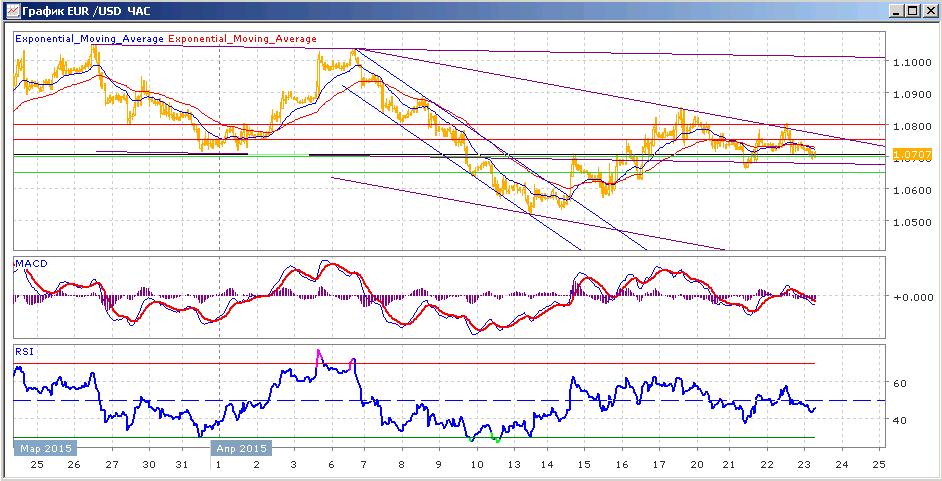Select the blue Exponential_Moving_Average label
The height and width of the screenshot is (481, 942).
click(90, 38)
